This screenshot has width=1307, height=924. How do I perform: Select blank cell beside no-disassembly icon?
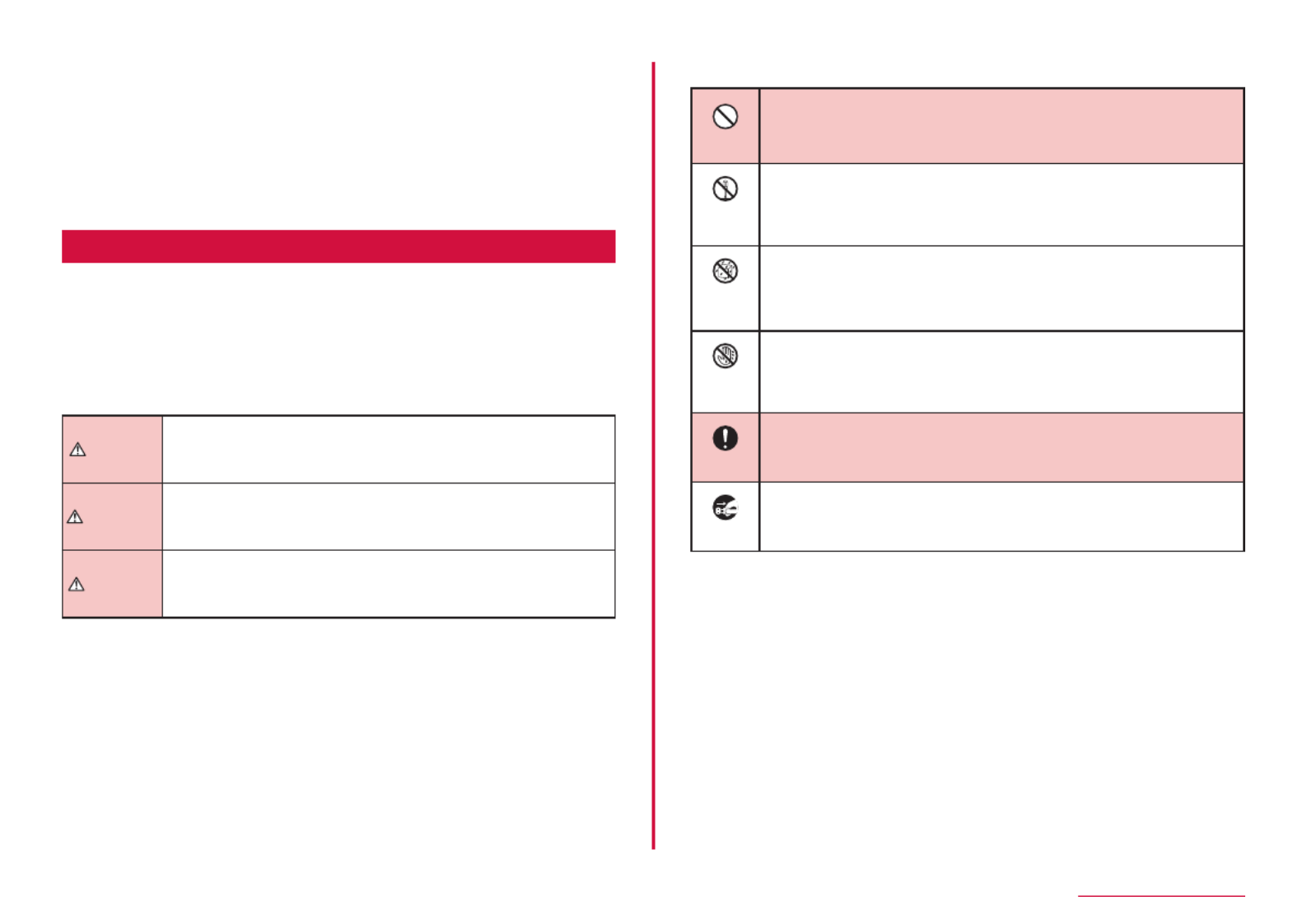click(x=1001, y=205)
